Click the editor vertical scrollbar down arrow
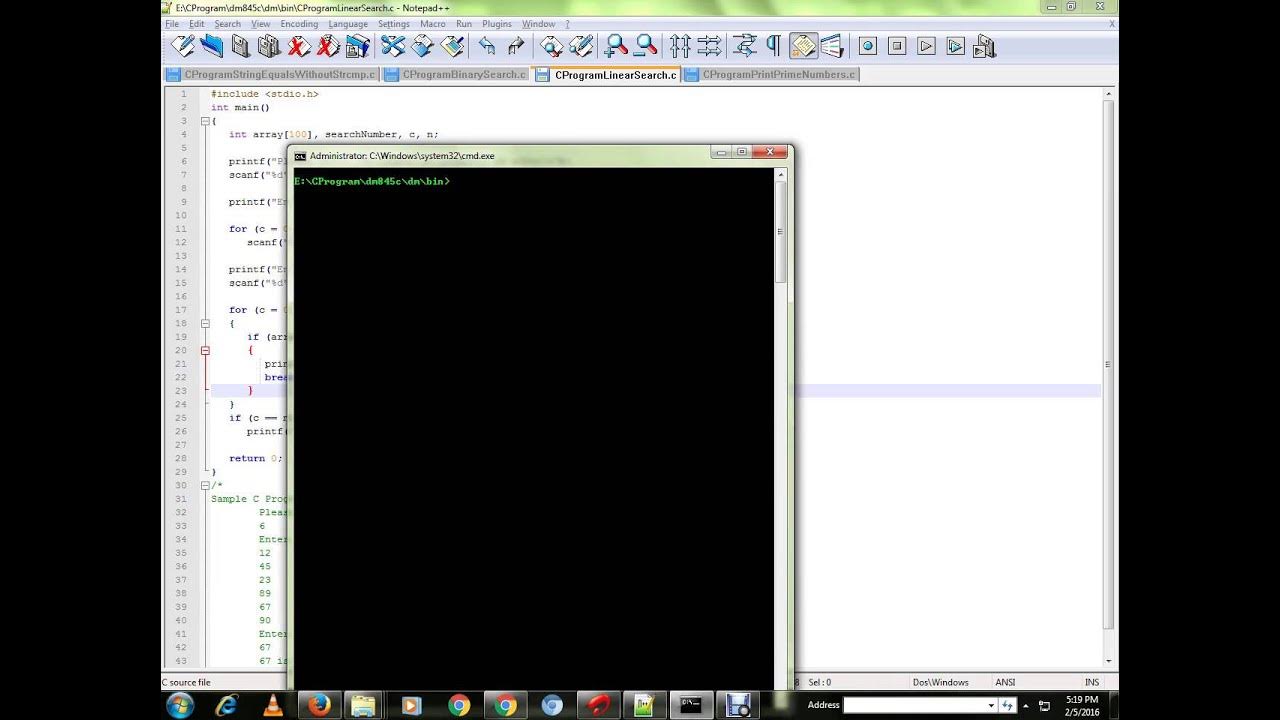1280x720 pixels. tap(1108, 661)
